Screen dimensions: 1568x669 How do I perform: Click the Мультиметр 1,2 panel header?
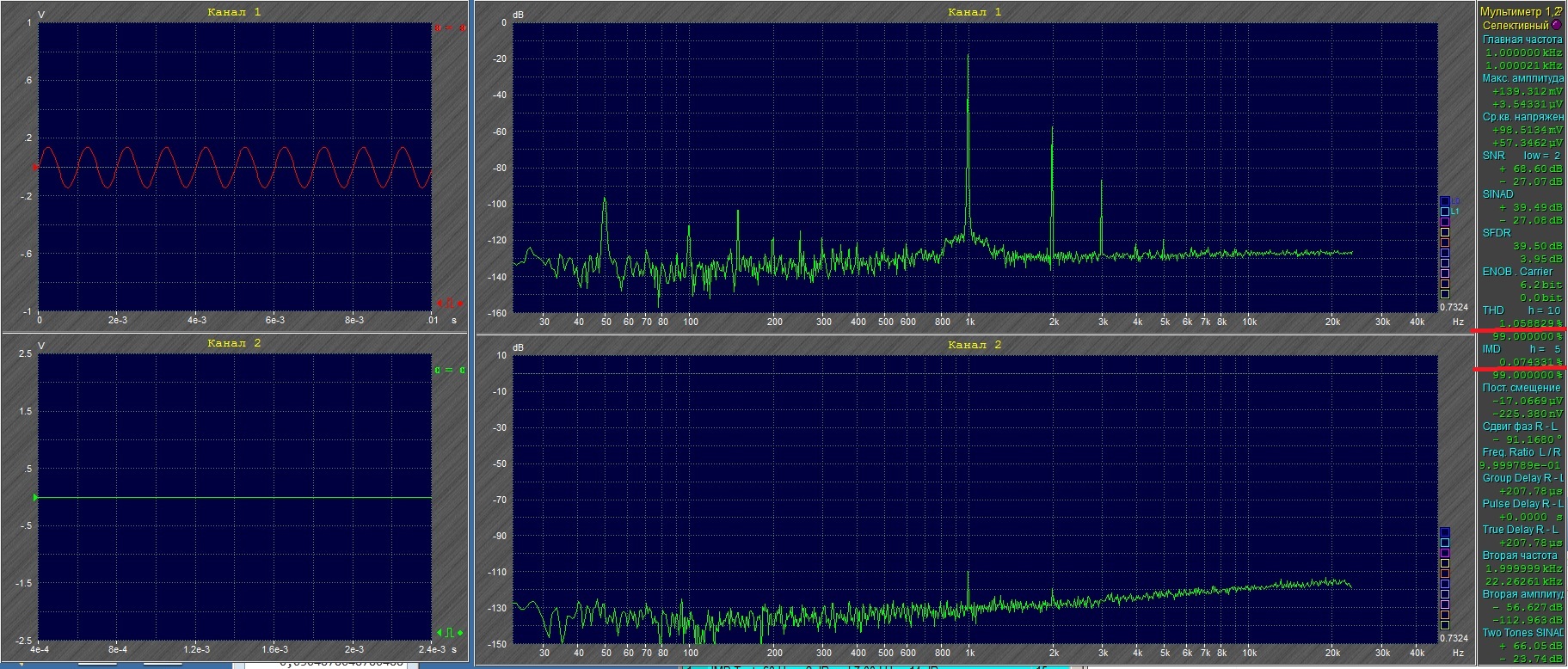click(x=1516, y=12)
